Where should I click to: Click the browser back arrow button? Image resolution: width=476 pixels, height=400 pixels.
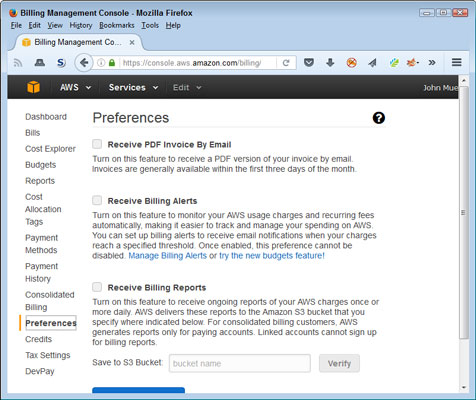(x=83, y=63)
